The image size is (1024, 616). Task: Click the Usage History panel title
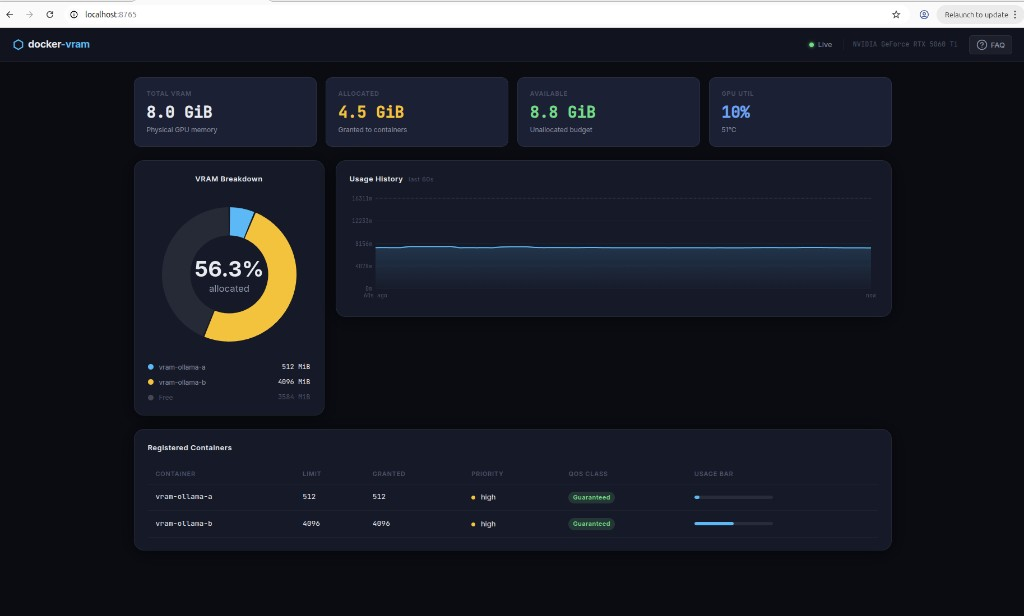click(x=376, y=178)
